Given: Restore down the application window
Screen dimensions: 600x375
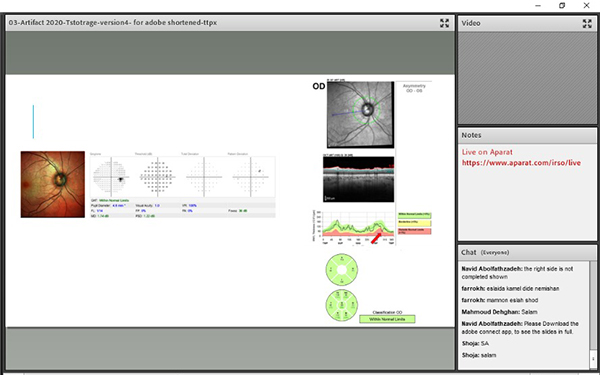Looking at the screenshot, I should [562, 5].
